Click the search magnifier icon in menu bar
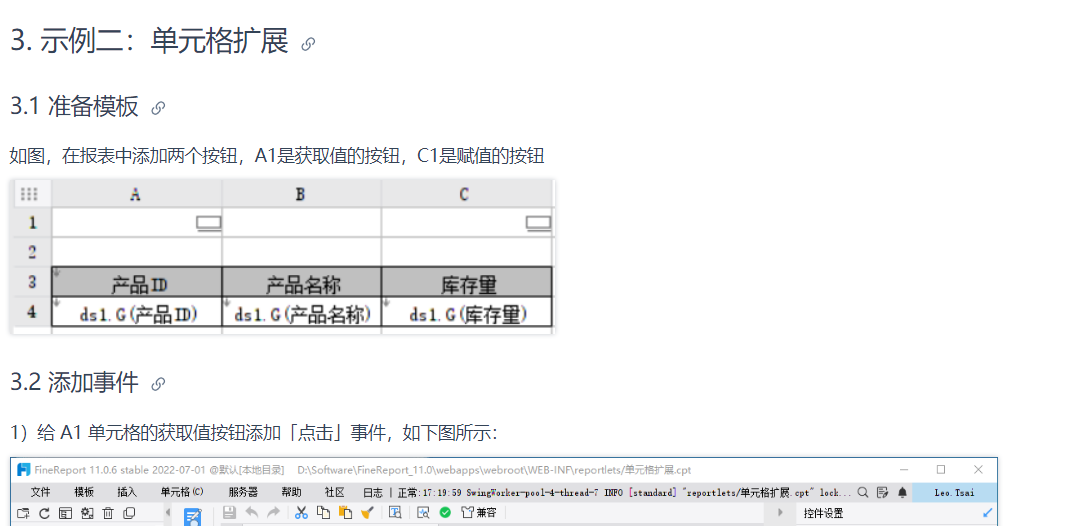The height and width of the screenshot is (526, 1082). [863, 492]
